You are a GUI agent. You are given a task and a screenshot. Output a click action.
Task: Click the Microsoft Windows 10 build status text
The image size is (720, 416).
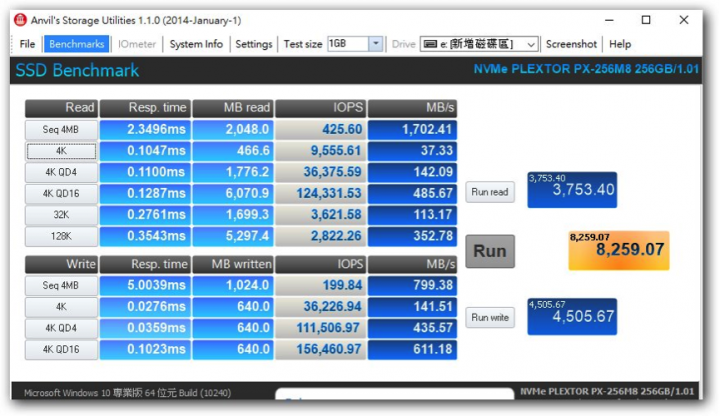pos(127,393)
